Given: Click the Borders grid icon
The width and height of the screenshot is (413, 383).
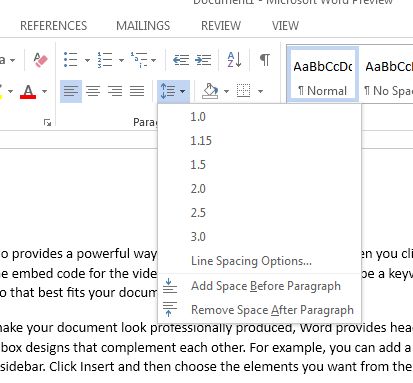Looking at the screenshot, I should [243, 91].
